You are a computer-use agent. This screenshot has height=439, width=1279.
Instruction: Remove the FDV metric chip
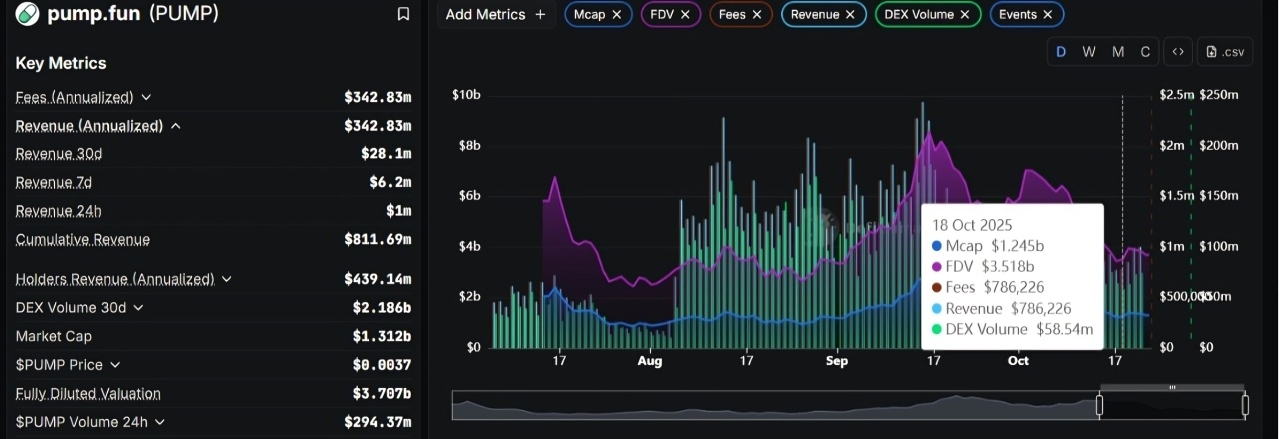[x=687, y=14]
